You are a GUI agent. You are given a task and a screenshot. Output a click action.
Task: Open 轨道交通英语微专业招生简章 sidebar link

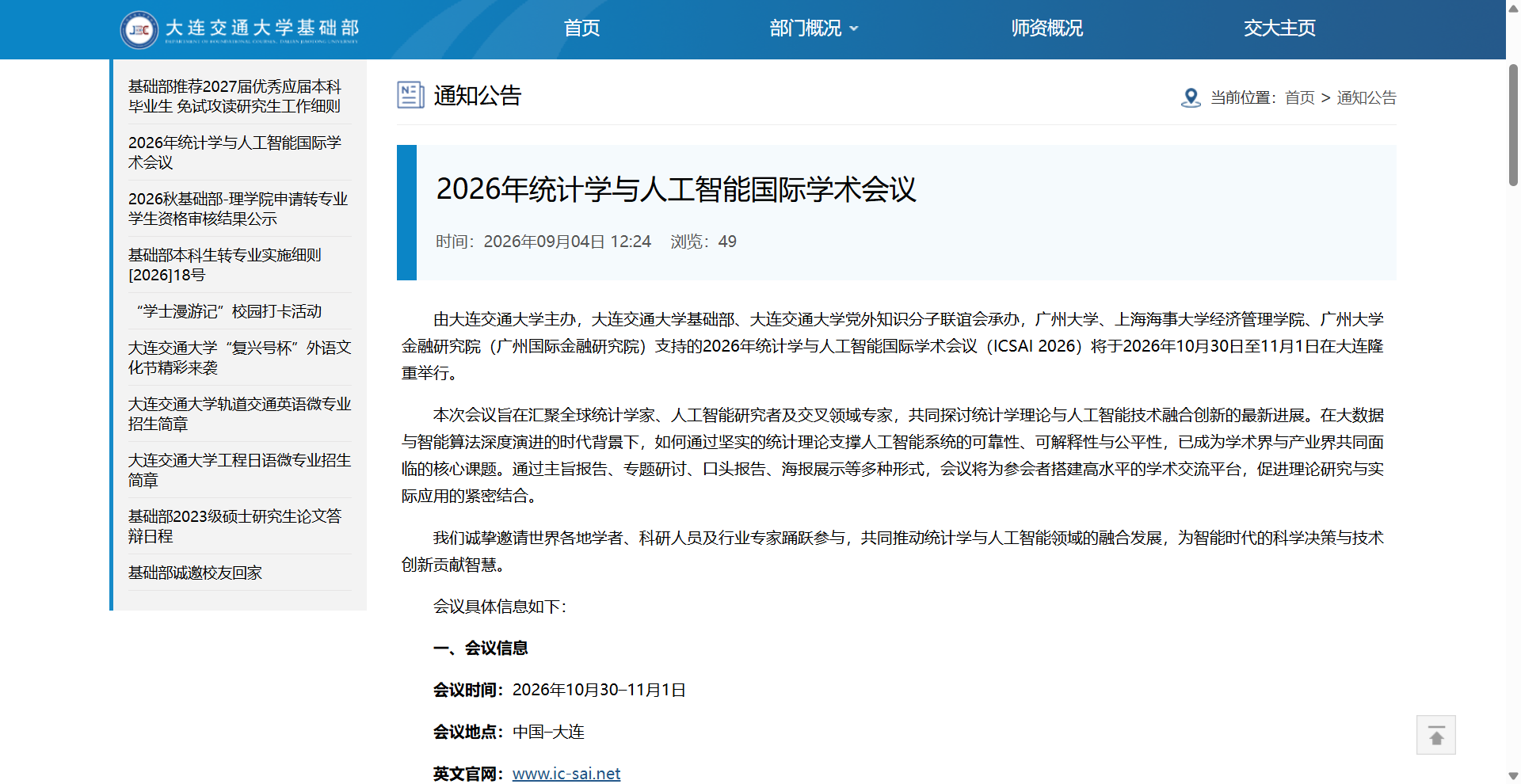click(240, 413)
